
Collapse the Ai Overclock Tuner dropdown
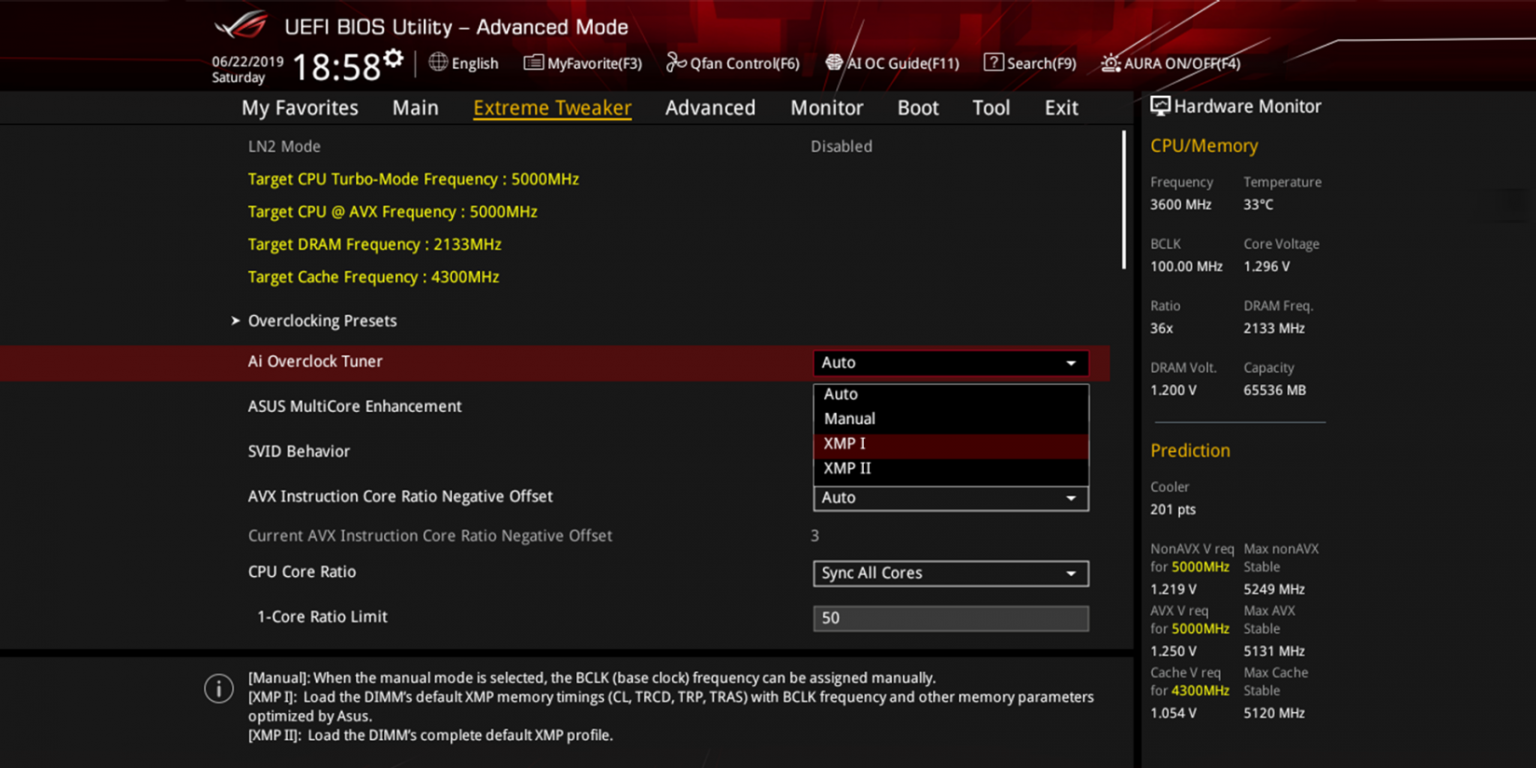[x=950, y=363]
